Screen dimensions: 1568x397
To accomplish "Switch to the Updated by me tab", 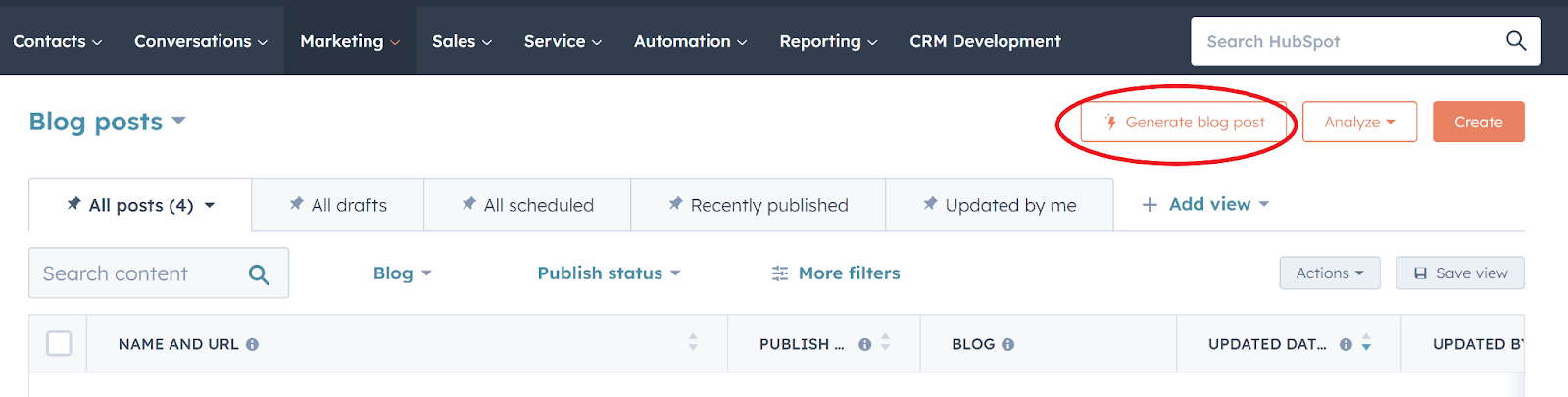I will [1000, 205].
